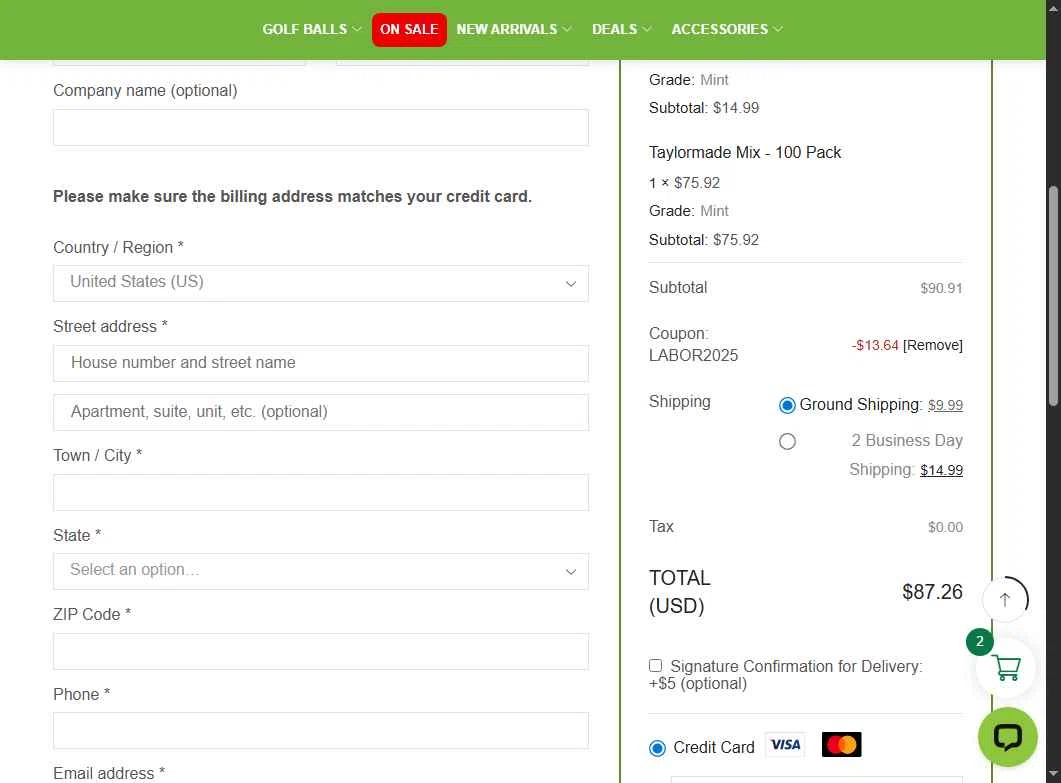The width and height of the screenshot is (1061, 783).
Task: Click the page vertical scrollbar thumb
Action: (x=1053, y=296)
